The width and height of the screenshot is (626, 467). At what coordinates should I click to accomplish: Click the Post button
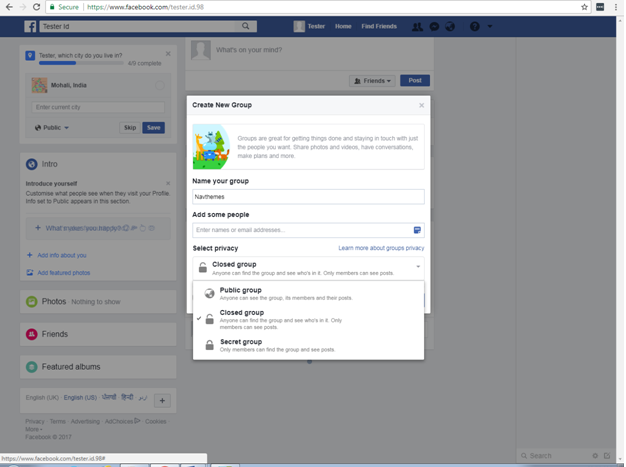[415, 81]
